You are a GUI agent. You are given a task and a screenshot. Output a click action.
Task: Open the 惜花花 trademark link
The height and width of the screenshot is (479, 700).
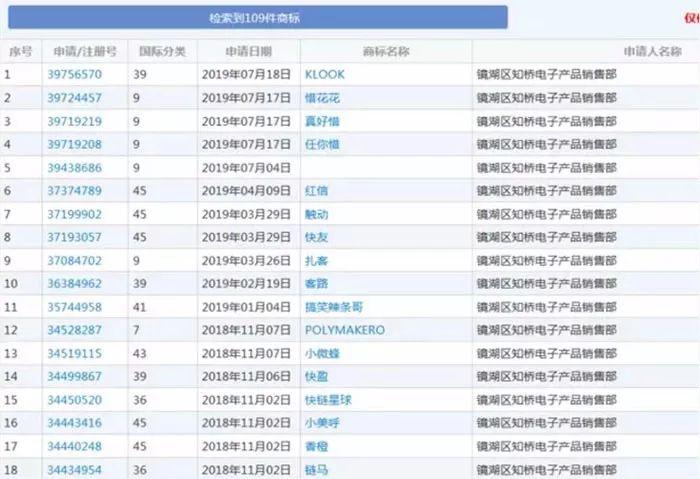click(x=322, y=98)
